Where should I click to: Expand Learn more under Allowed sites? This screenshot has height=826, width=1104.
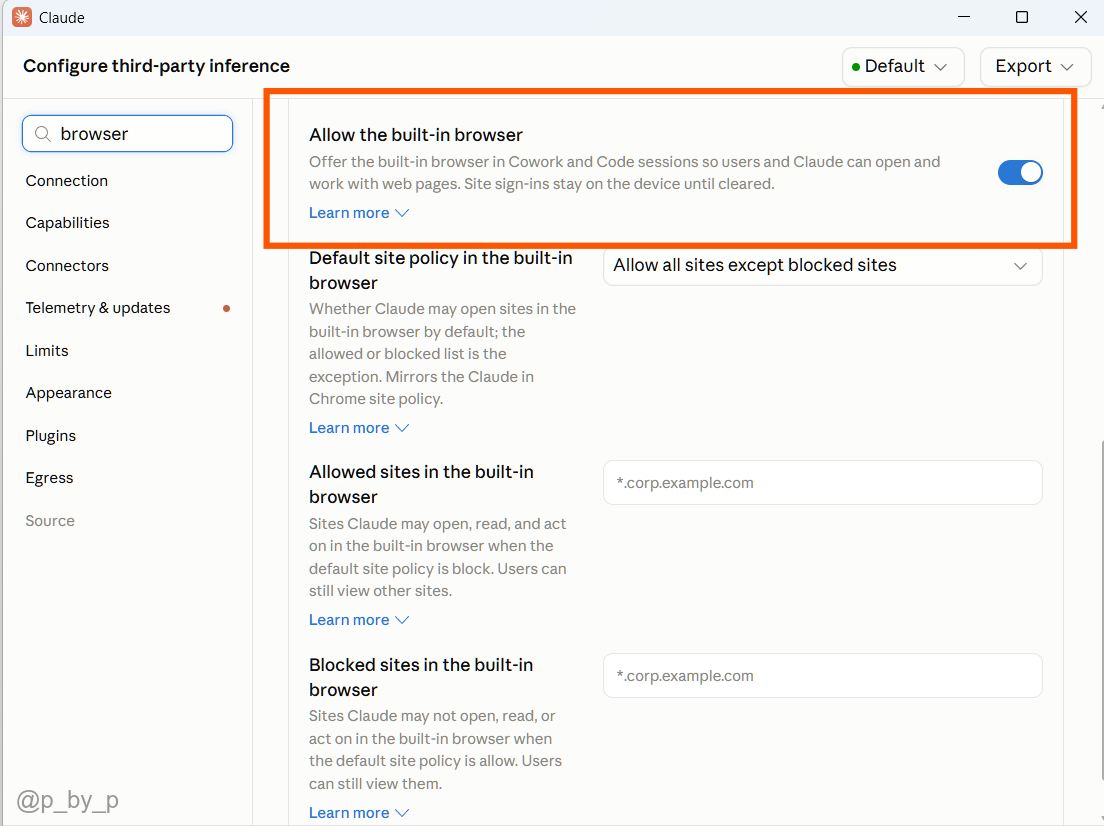click(x=358, y=620)
